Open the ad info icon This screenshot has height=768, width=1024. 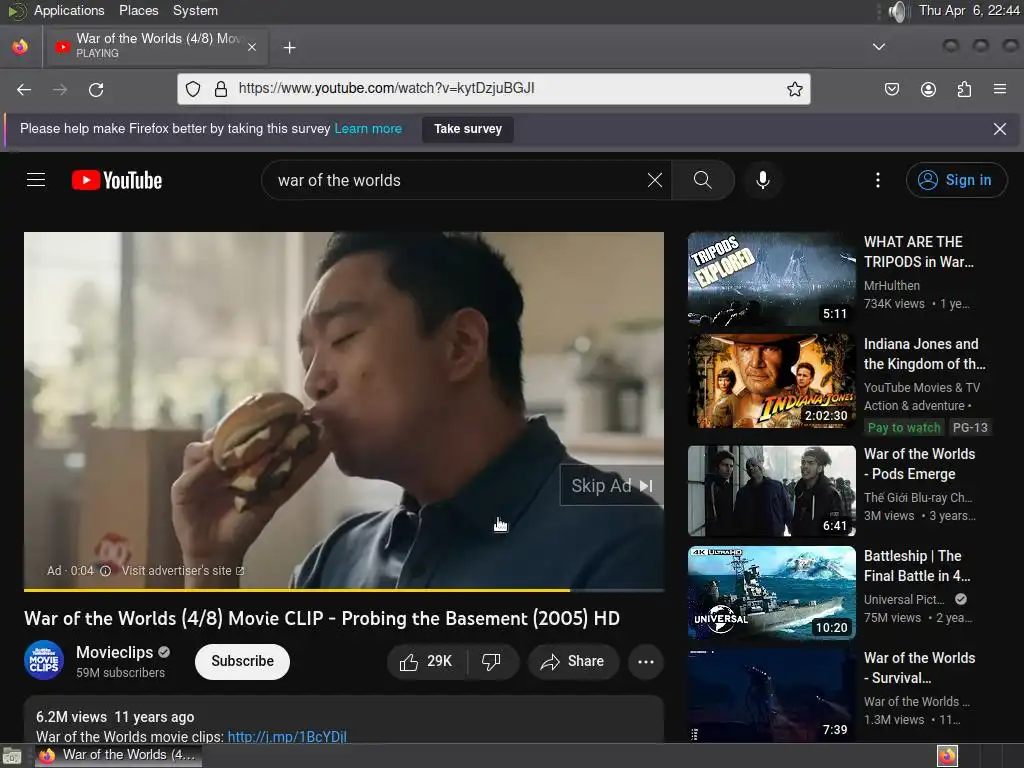[105, 571]
